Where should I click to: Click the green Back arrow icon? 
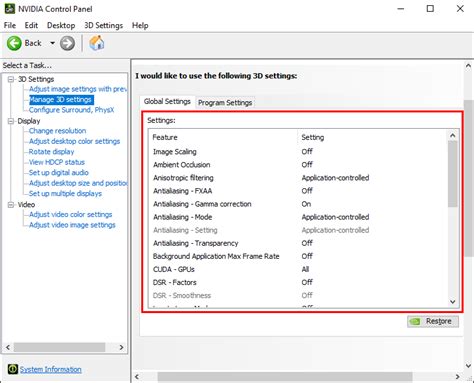[14, 43]
